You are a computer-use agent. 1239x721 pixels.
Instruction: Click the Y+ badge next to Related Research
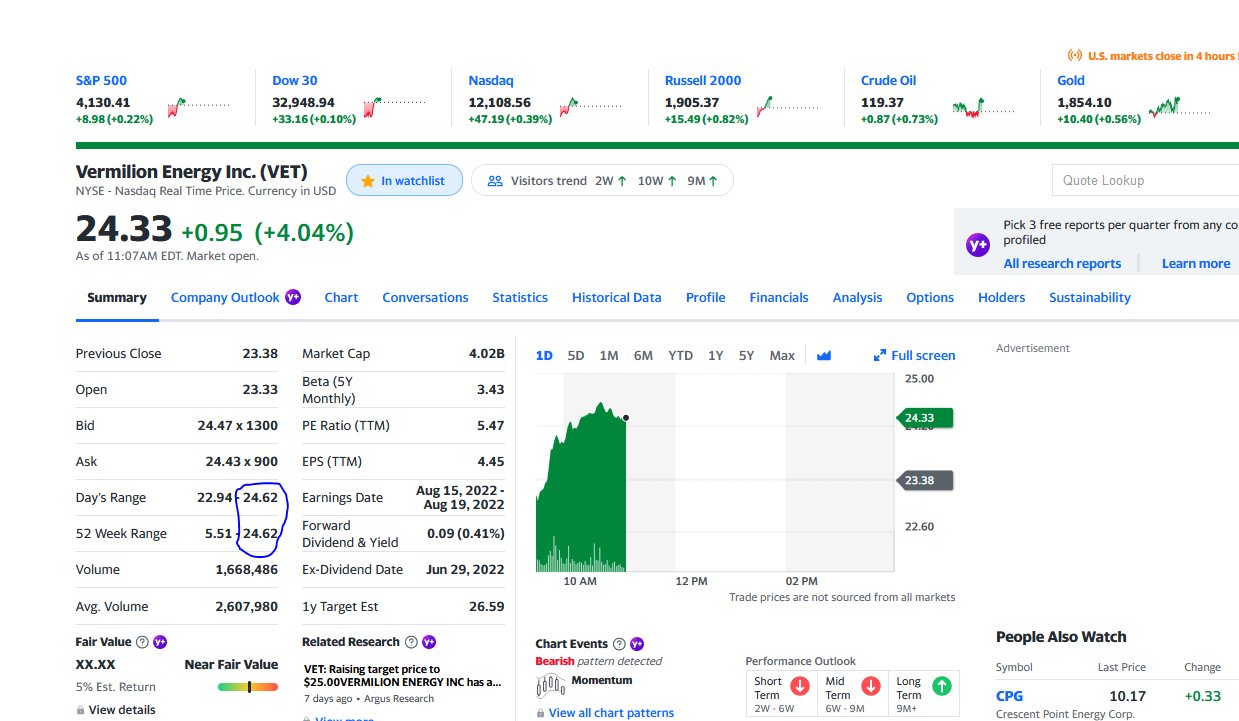[430, 642]
